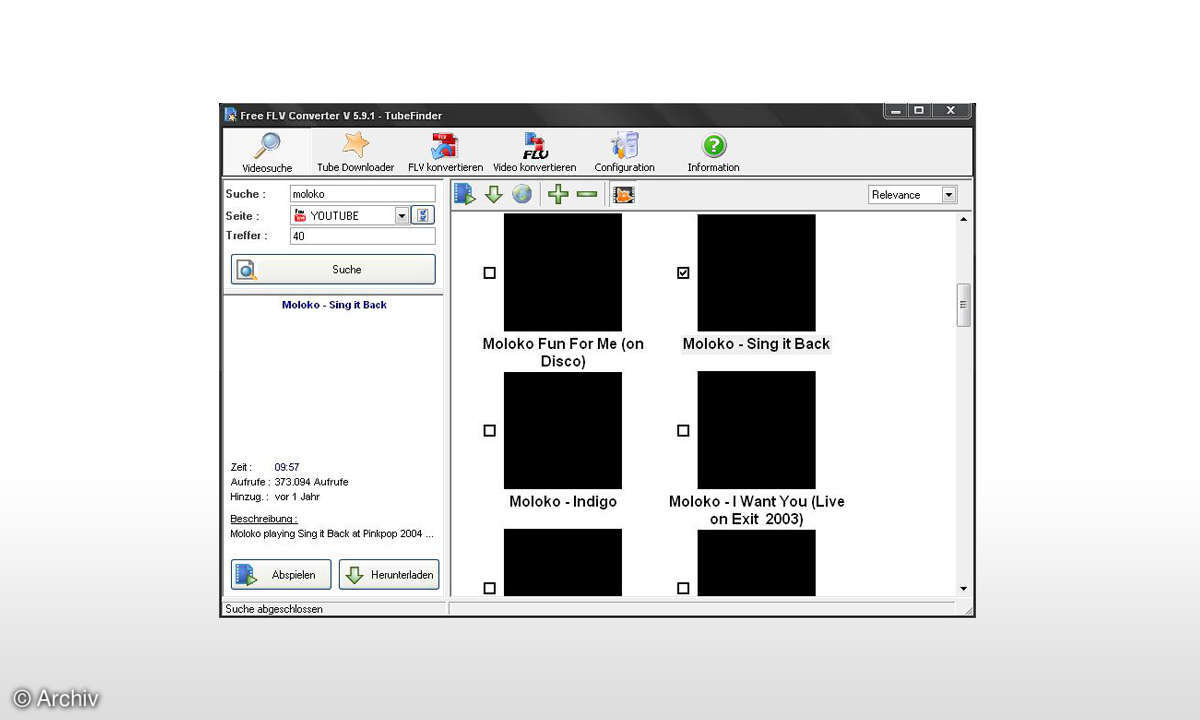
Task: Click the play video toolbar icon
Action: point(464,194)
